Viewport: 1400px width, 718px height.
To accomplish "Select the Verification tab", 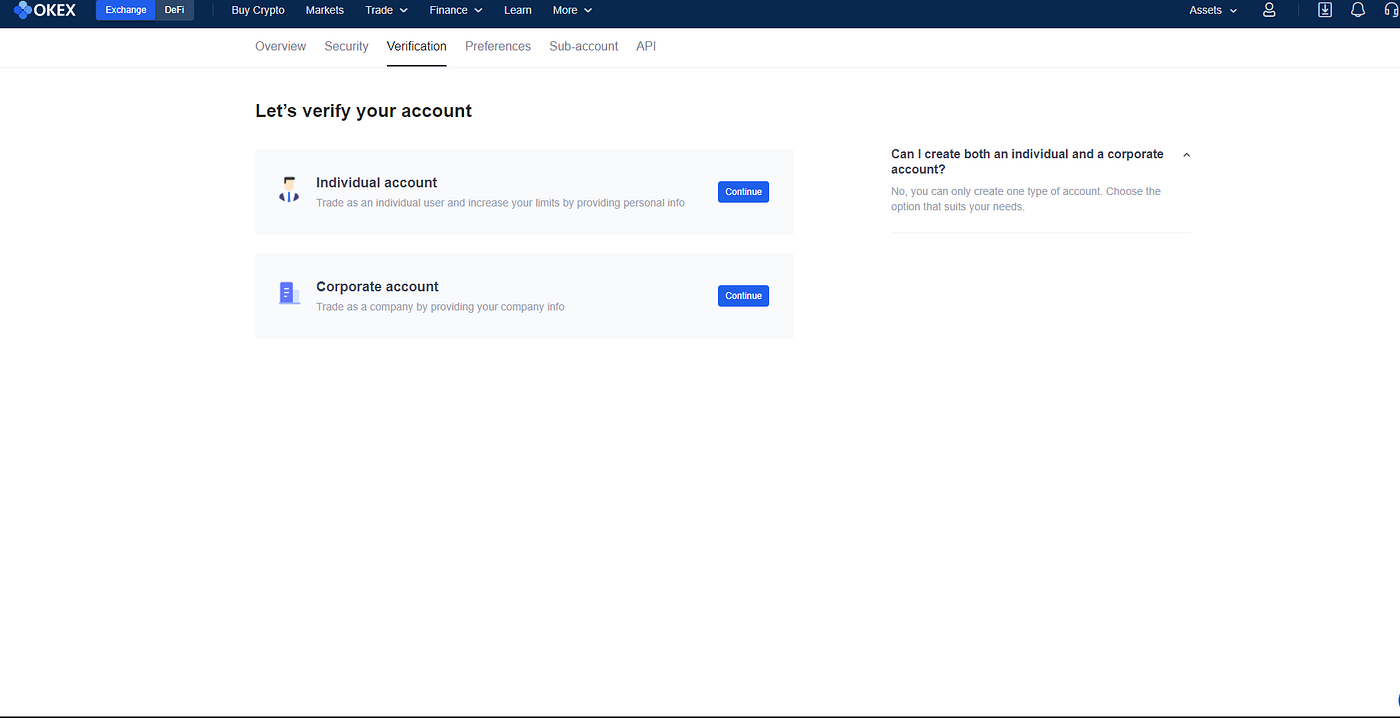I will pos(417,46).
